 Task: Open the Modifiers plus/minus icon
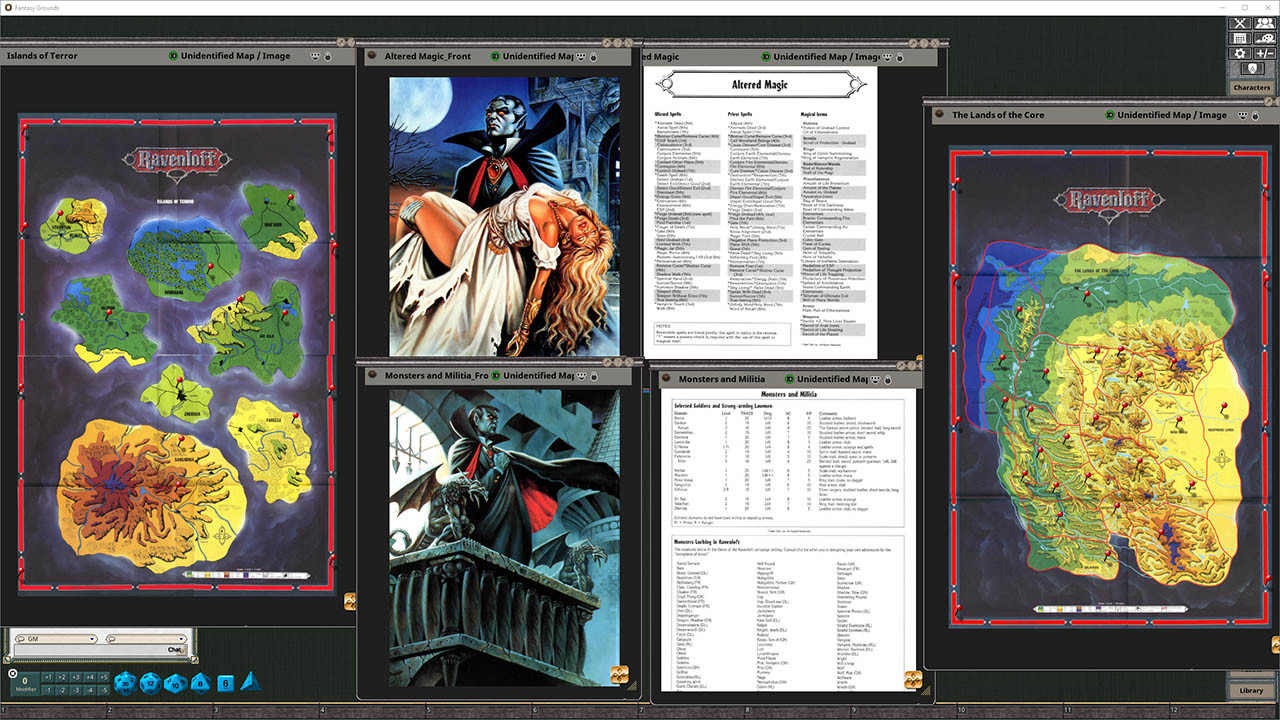tap(1265, 54)
